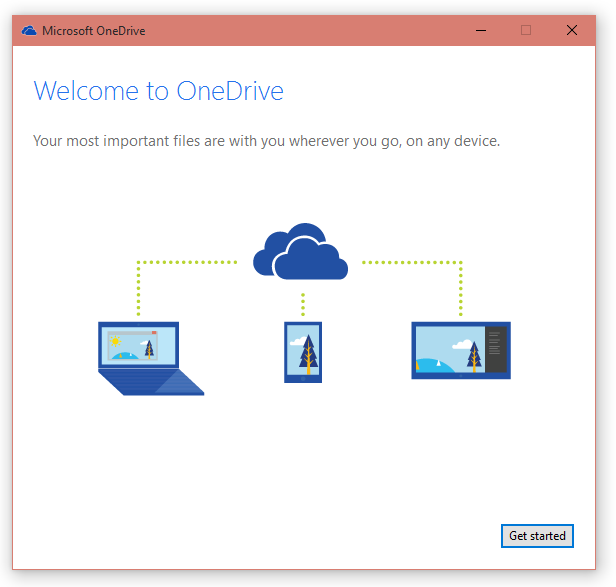Click the phone device illustration
Image resolution: width=616 pixels, height=587 pixels.
[x=303, y=352]
